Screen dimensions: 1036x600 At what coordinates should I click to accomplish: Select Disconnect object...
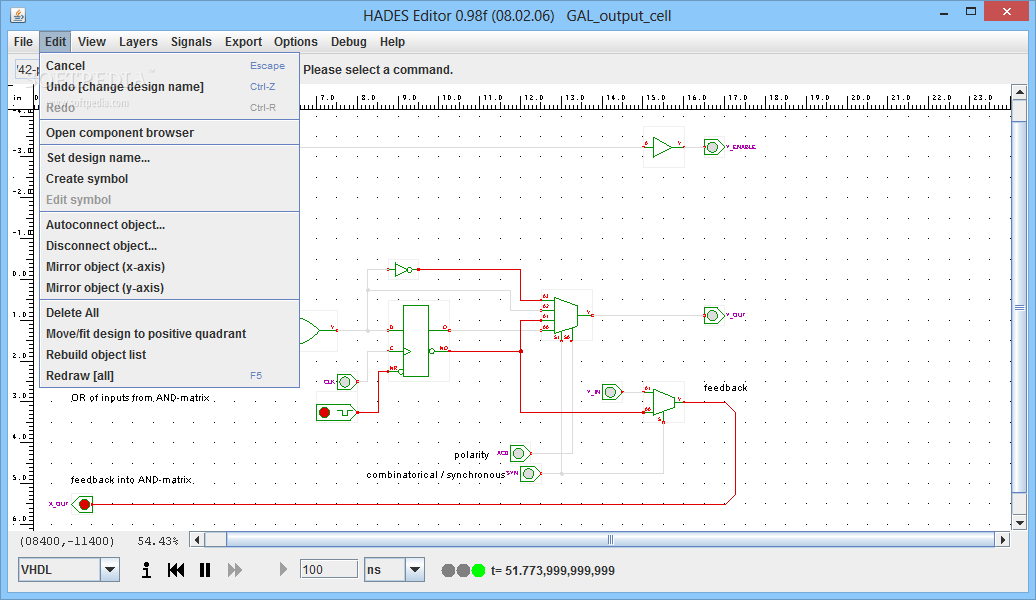pos(169,246)
